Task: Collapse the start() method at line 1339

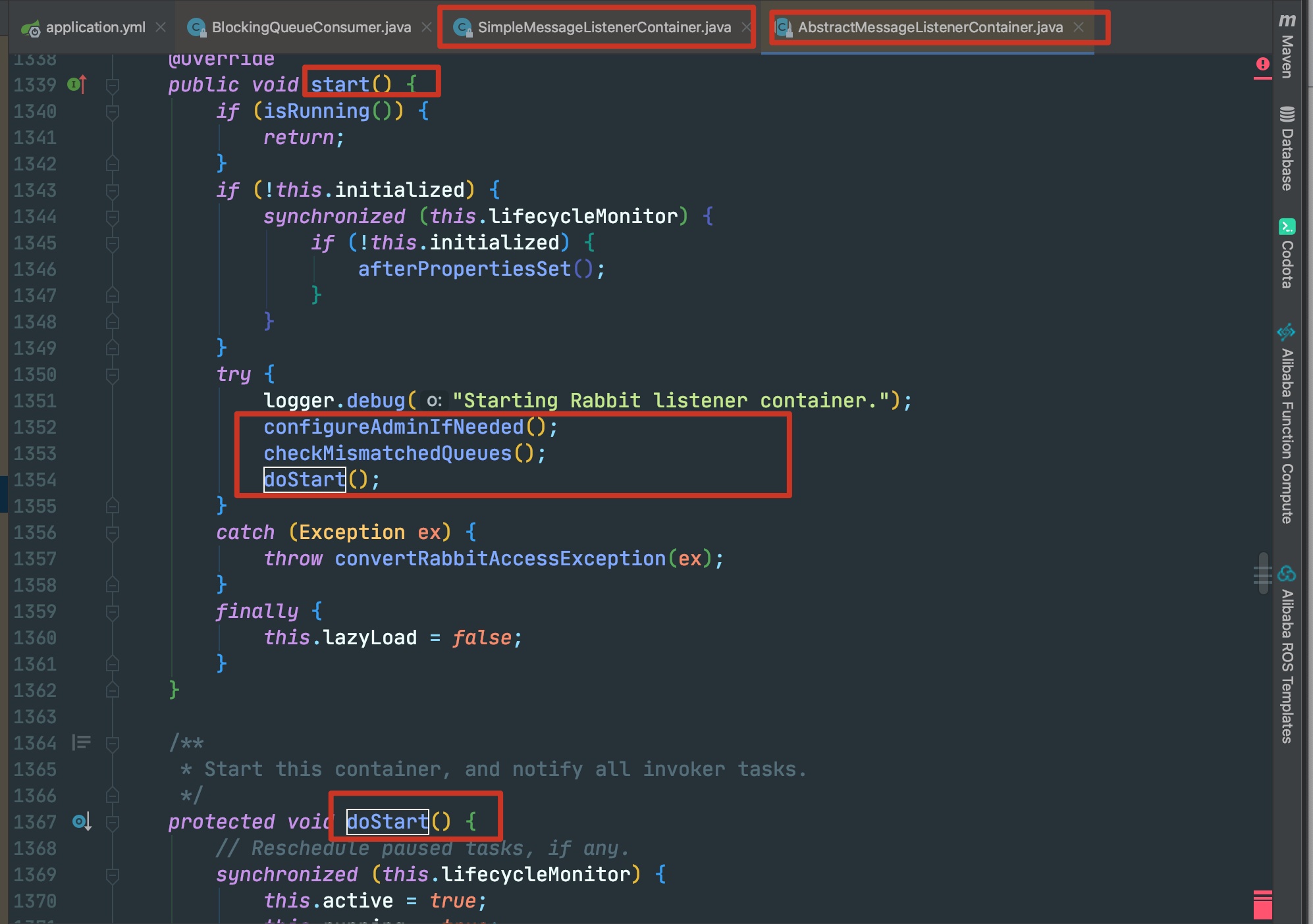Action: pyautogui.click(x=113, y=86)
